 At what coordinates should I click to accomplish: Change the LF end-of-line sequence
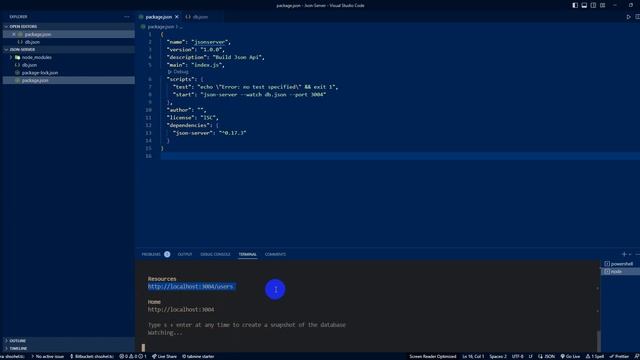tap(531, 356)
